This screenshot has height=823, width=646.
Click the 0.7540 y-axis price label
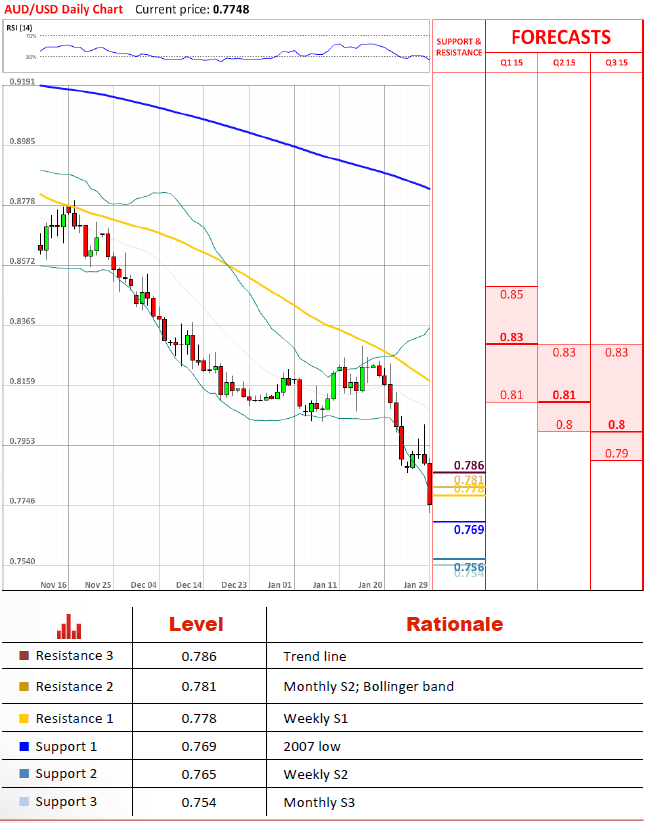coord(22,561)
